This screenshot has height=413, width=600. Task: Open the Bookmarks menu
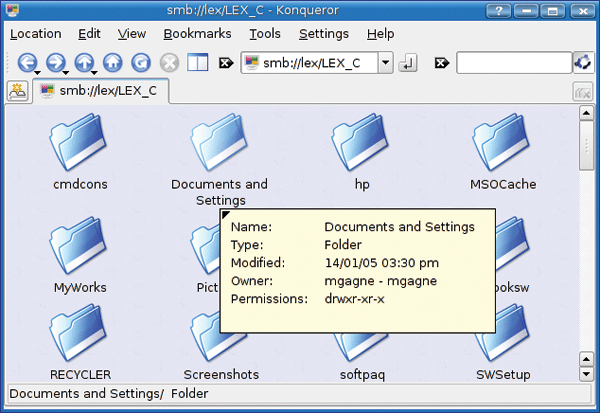click(x=197, y=33)
